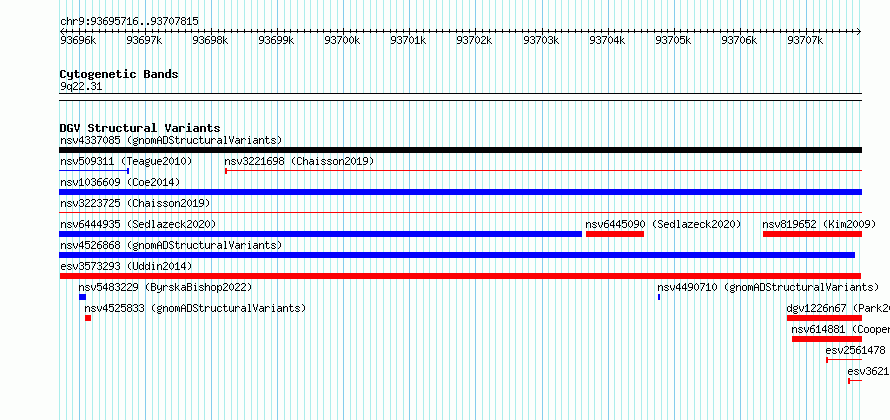
Task: Click the red dgv1226n67 variant bar
Action: [824, 318]
